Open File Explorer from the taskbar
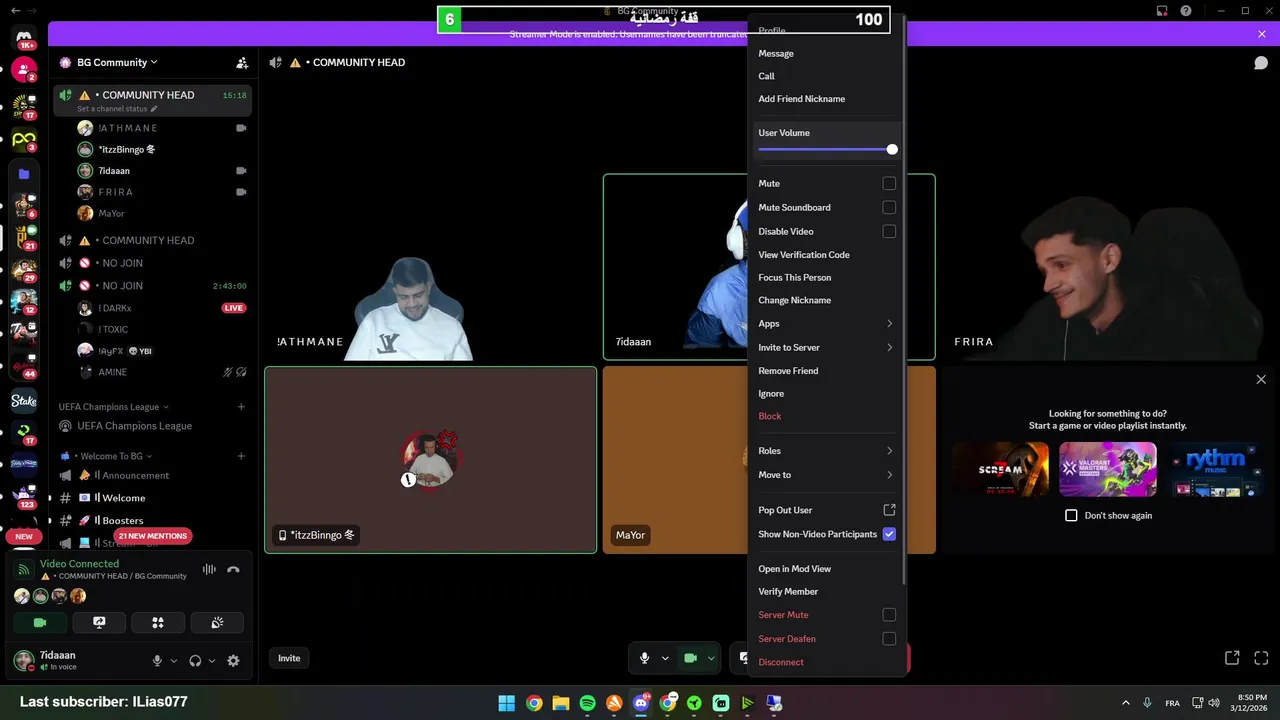Viewport: 1280px width, 720px height. coord(561,703)
